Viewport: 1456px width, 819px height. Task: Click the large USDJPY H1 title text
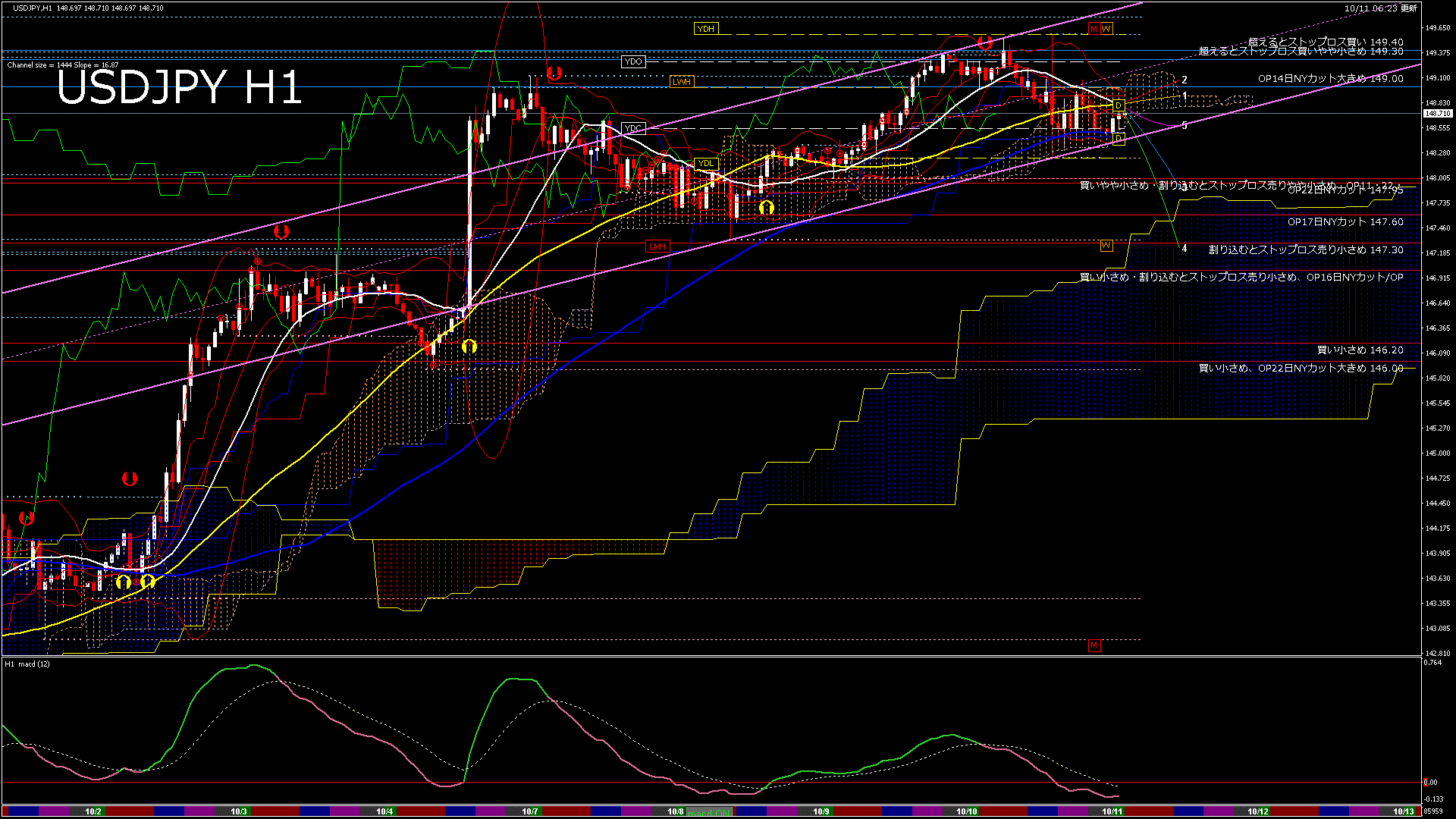(x=179, y=87)
